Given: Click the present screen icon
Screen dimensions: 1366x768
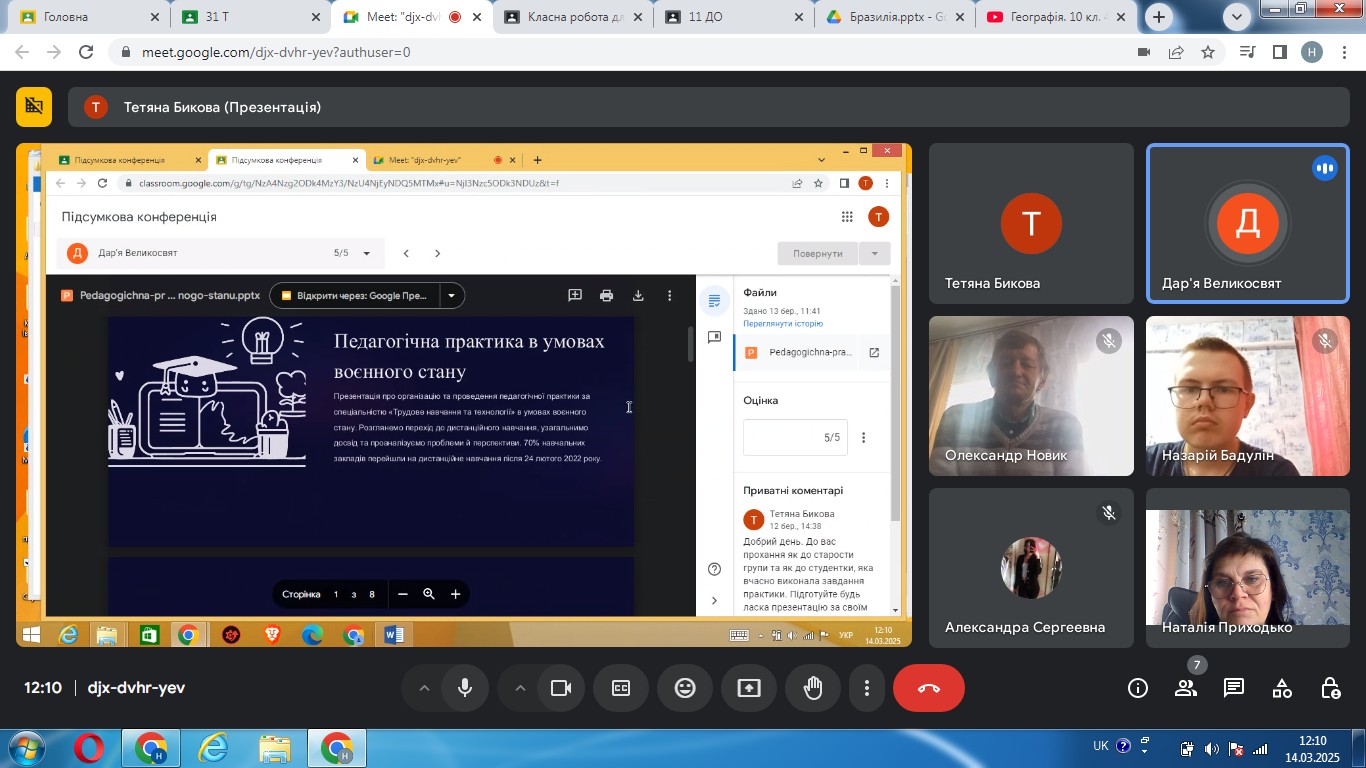Looking at the screenshot, I should [x=749, y=688].
